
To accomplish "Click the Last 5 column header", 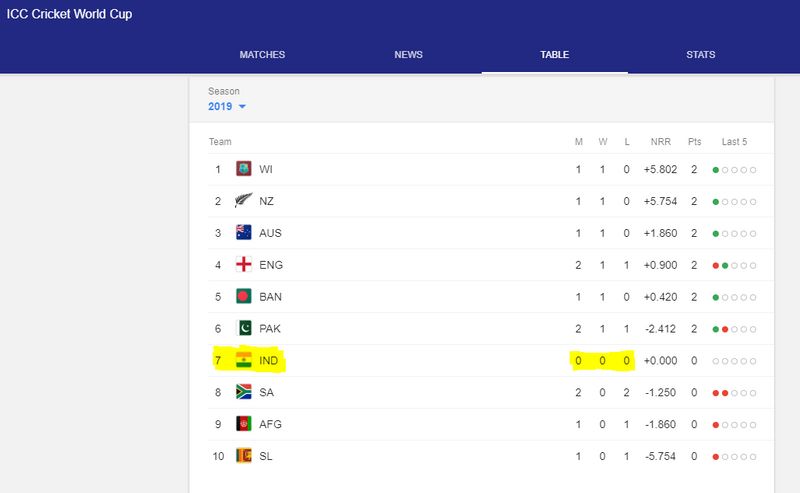I will 734,141.
